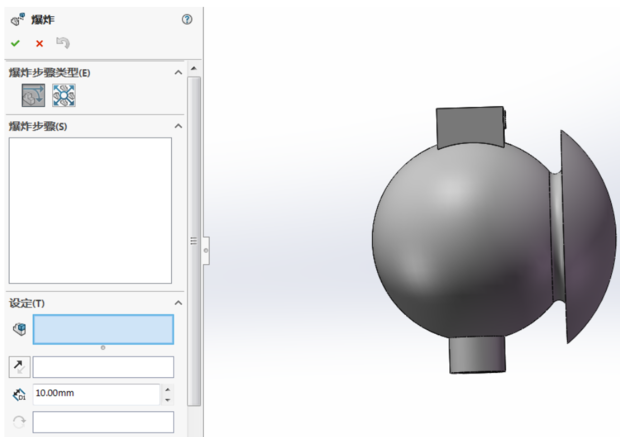Select the dome cap part on right
Screen dimensions: 620x437
pos(587,237)
